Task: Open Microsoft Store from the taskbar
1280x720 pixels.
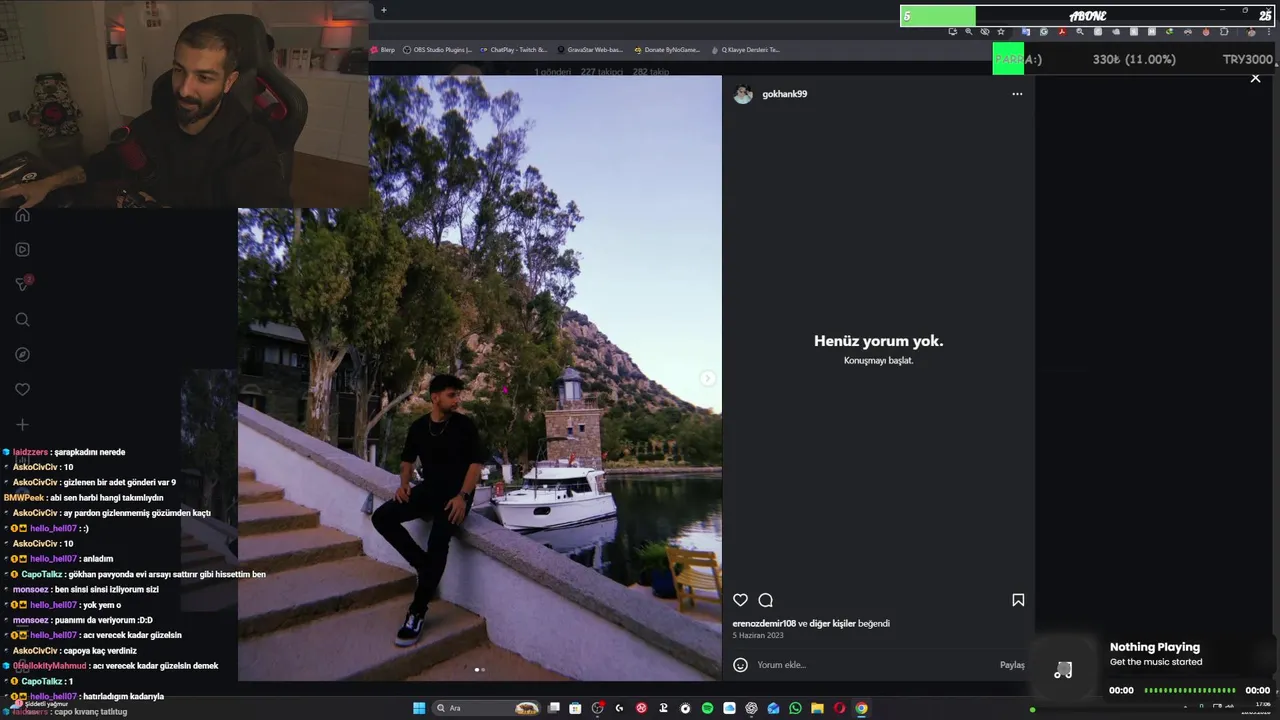Action: 575,708
